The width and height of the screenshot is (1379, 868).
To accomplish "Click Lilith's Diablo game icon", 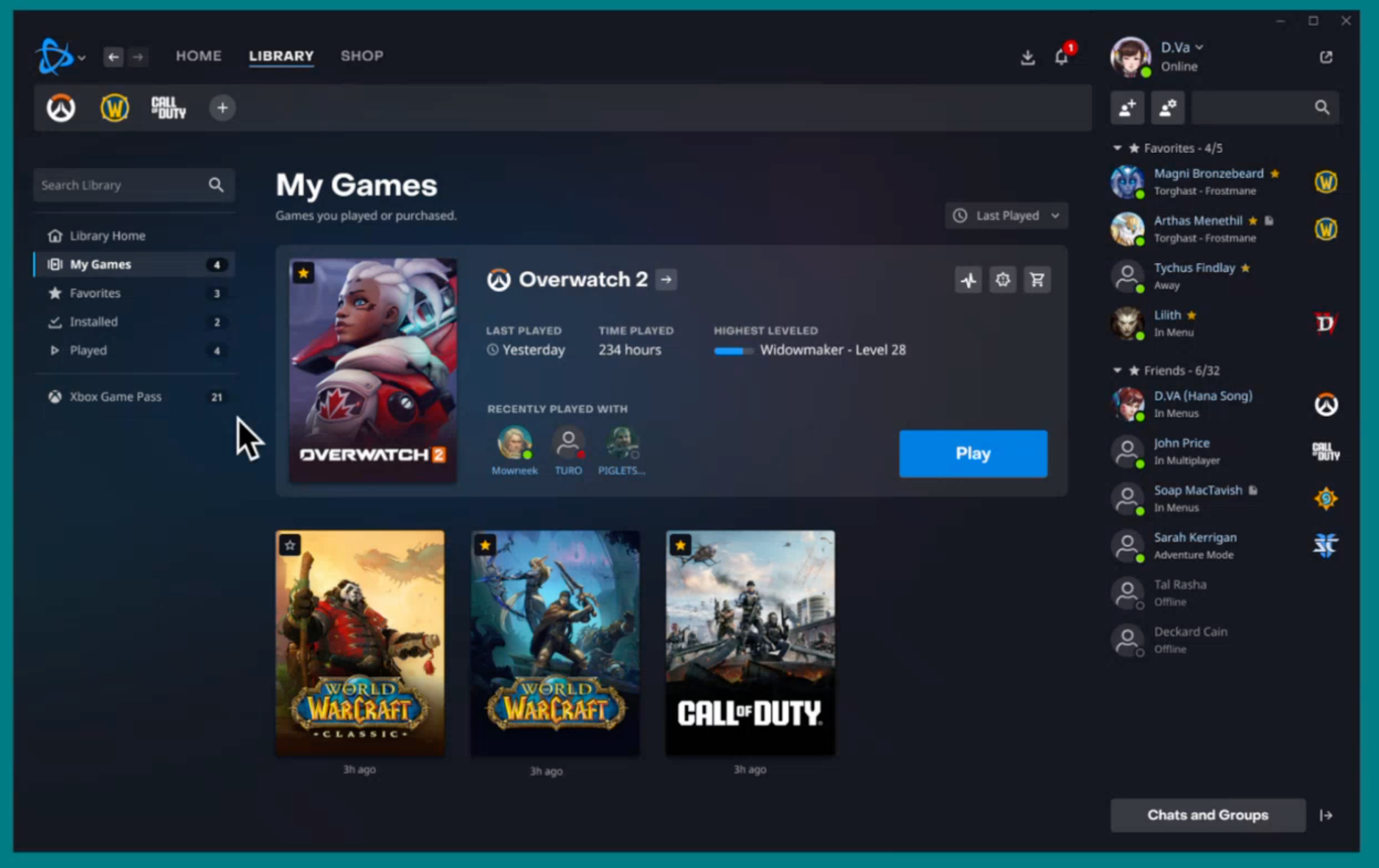I will pyautogui.click(x=1325, y=324).
